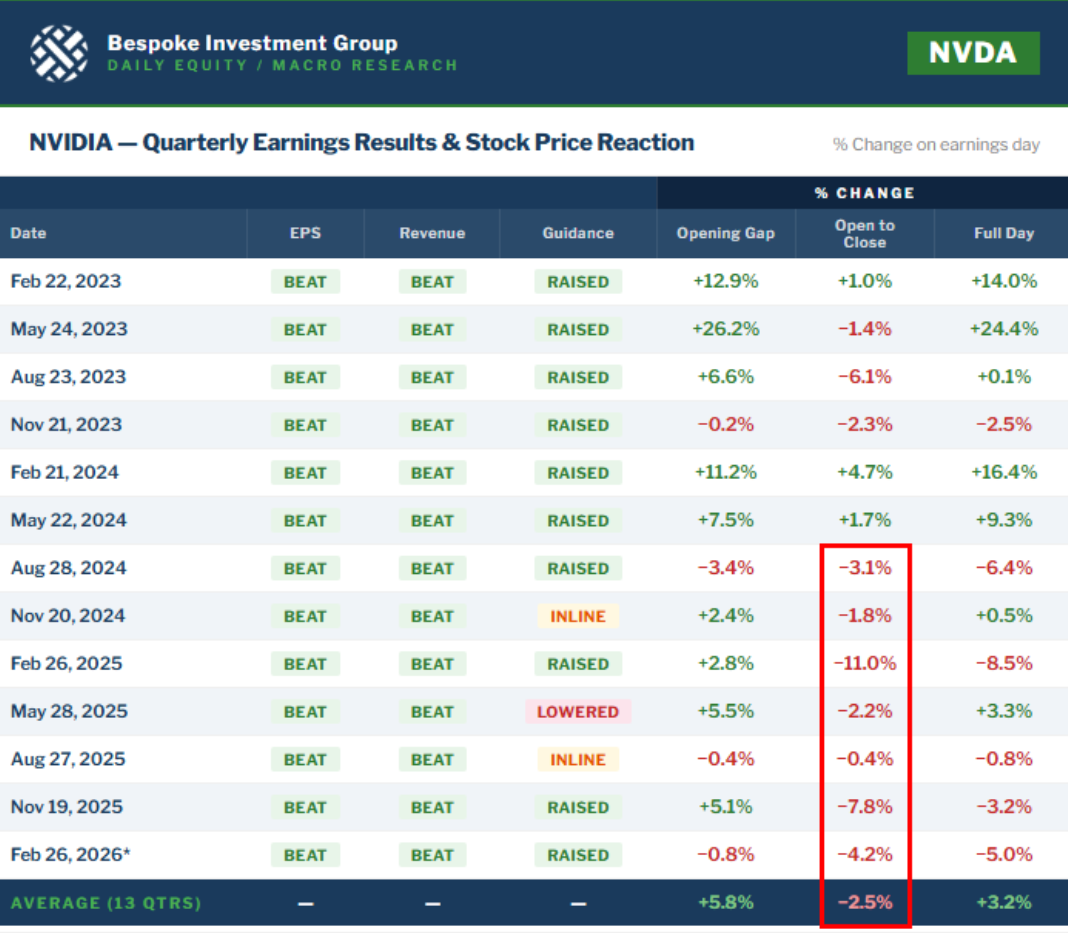This screenshot has height=933, width=1068.
Task: Select the EPS column header
Action: pos(305,233)
